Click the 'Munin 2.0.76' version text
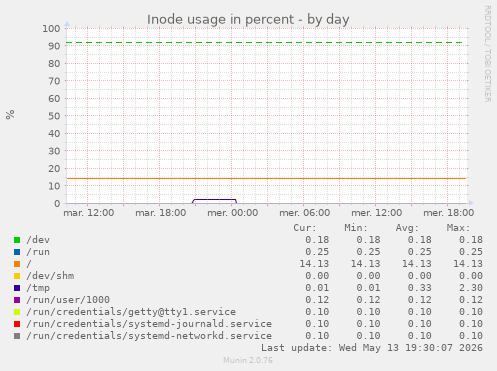 pyautogui.click(x=248, y=360)
